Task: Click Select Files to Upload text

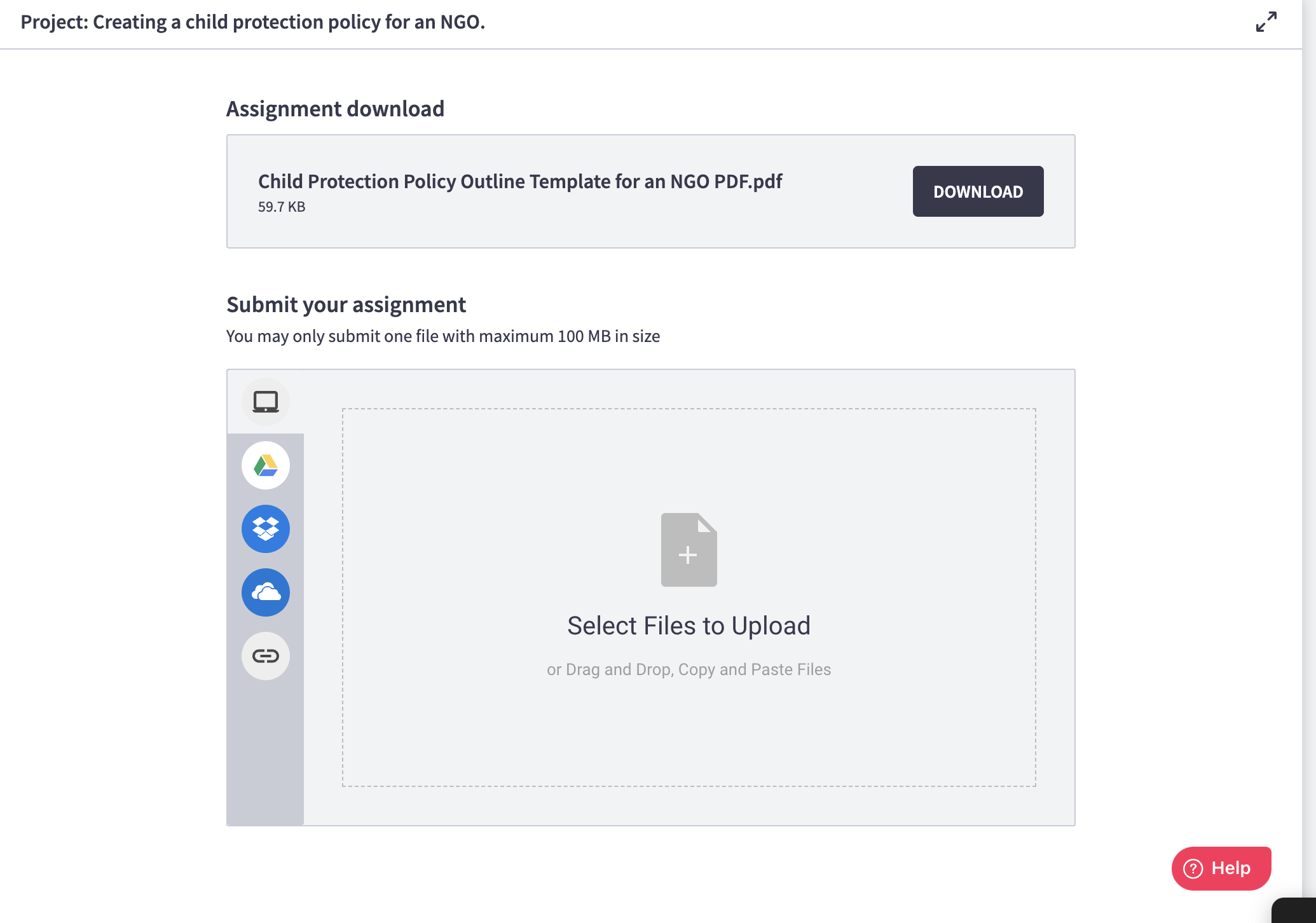Action: coord(689,626)
